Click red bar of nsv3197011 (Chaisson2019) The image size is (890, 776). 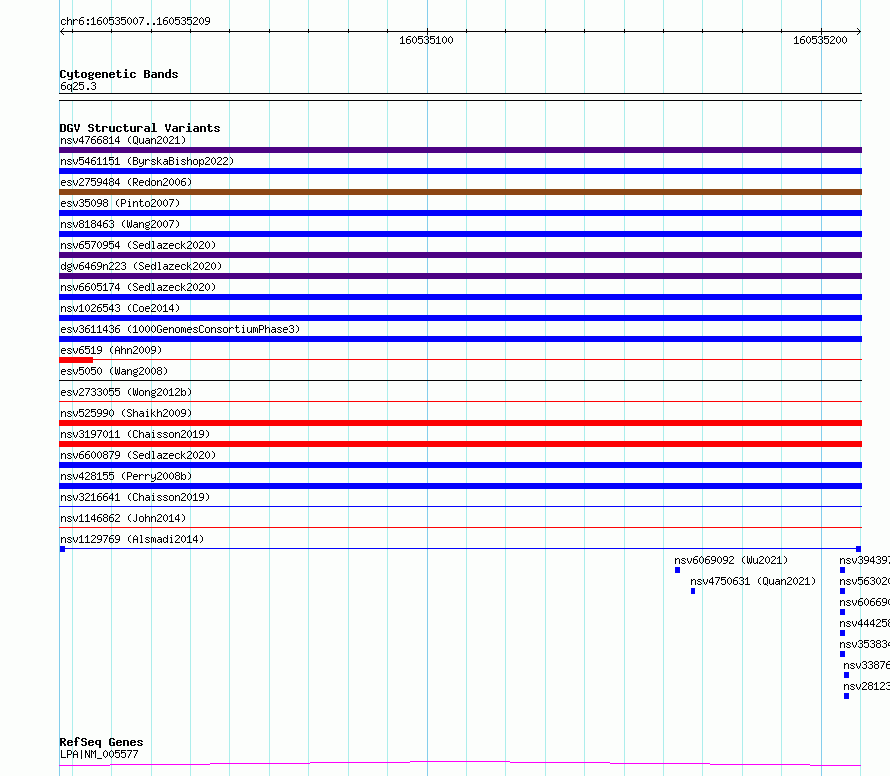click(460, 444)
